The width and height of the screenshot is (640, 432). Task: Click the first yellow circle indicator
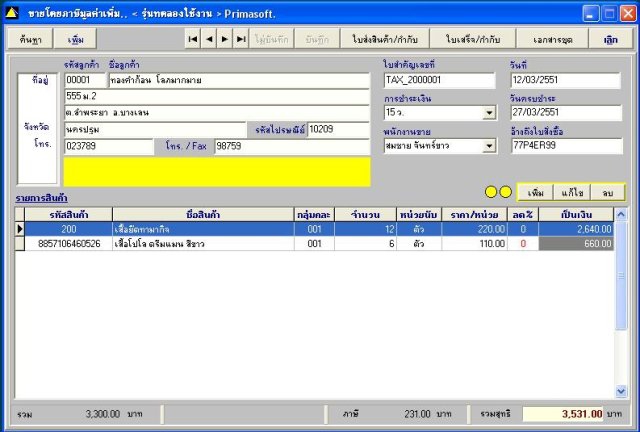(491, 191)
